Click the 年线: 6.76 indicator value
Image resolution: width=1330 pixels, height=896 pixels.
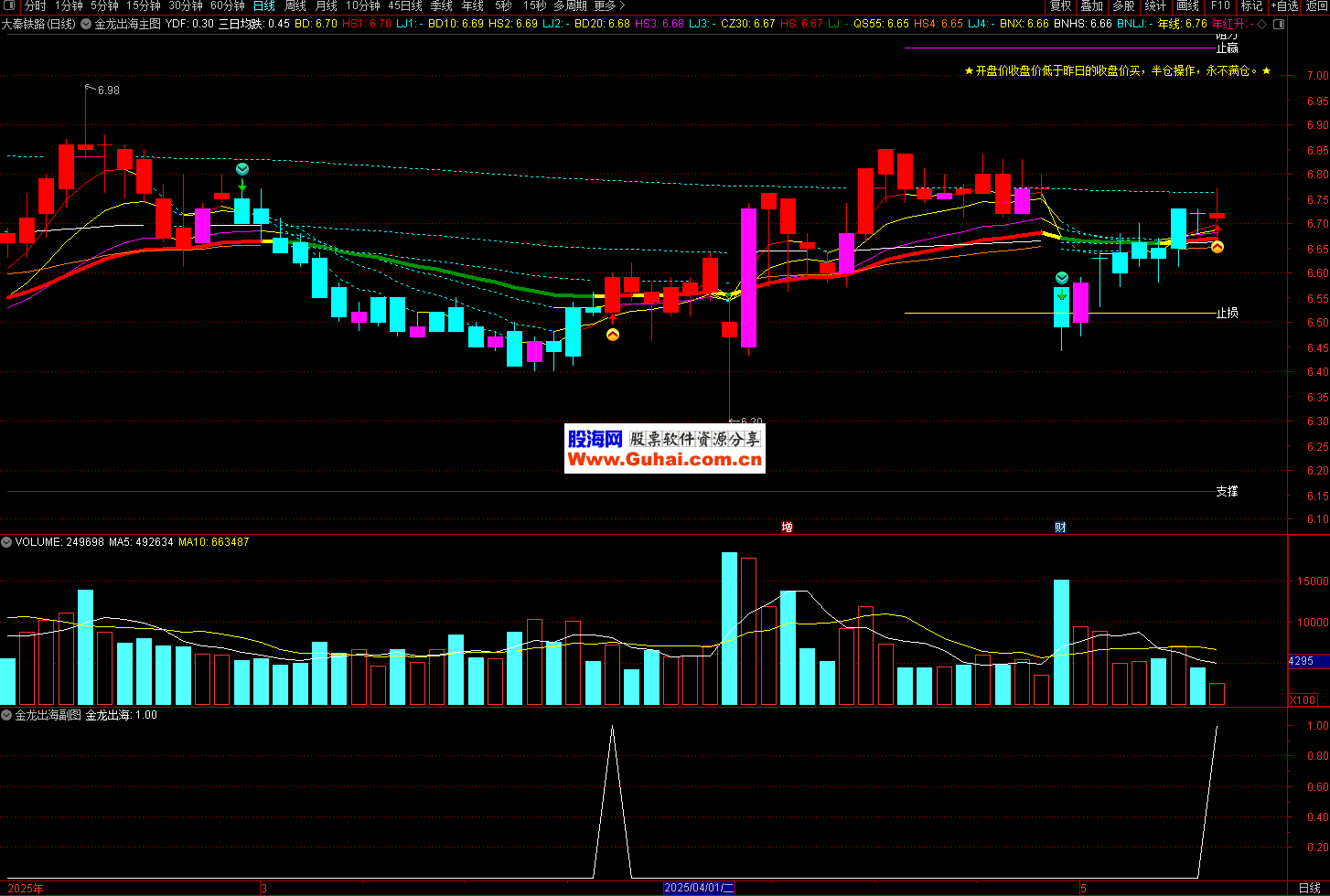pyautogui.click(x=1182, y=24)
